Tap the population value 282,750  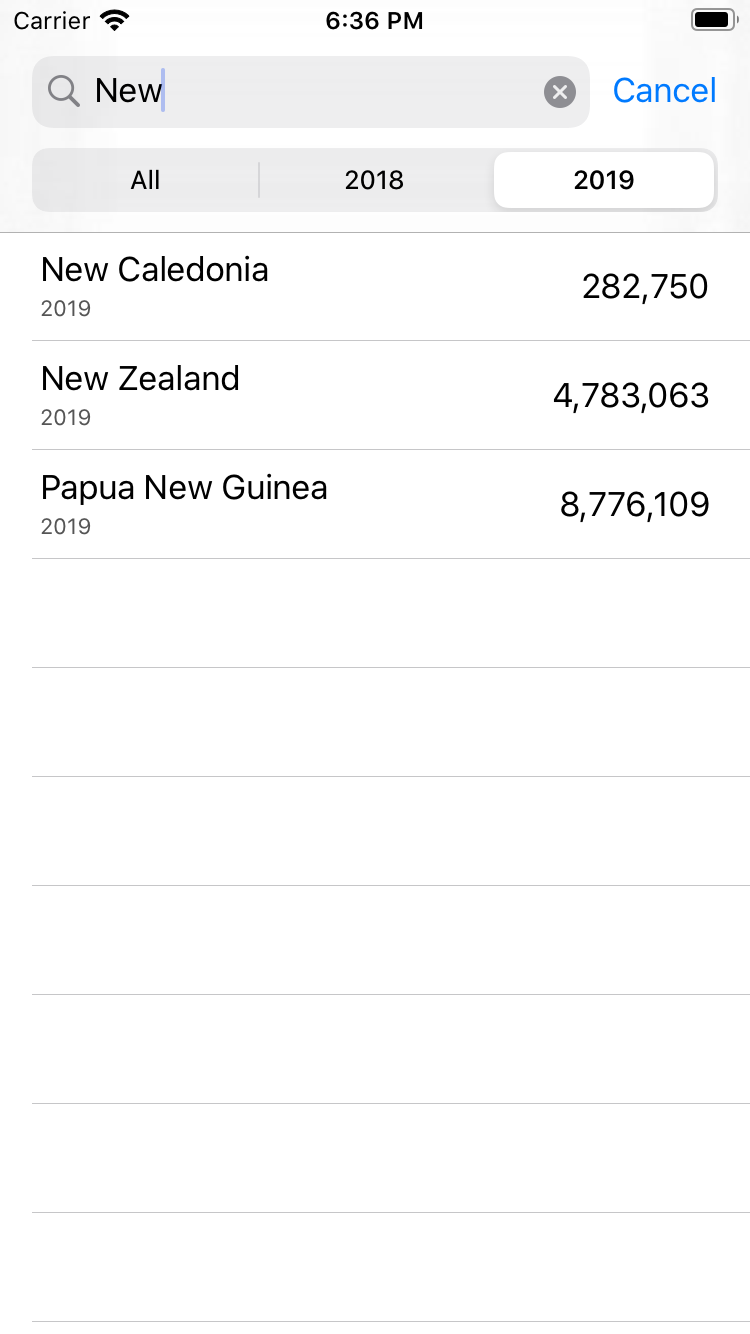tap(645, 287)
